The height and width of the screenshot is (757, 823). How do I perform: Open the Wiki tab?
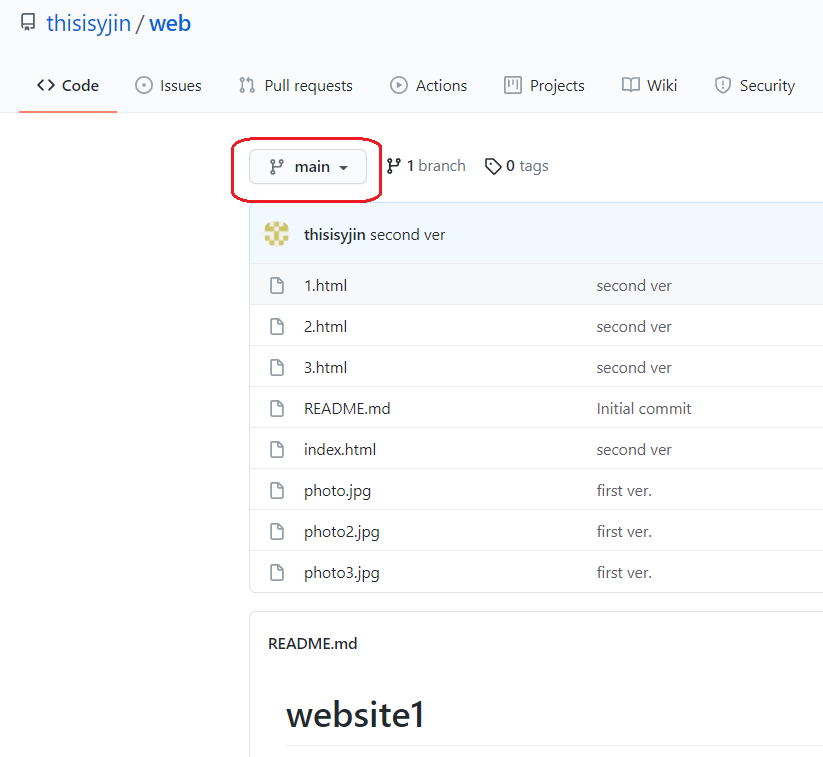click(x=649, y=85)
